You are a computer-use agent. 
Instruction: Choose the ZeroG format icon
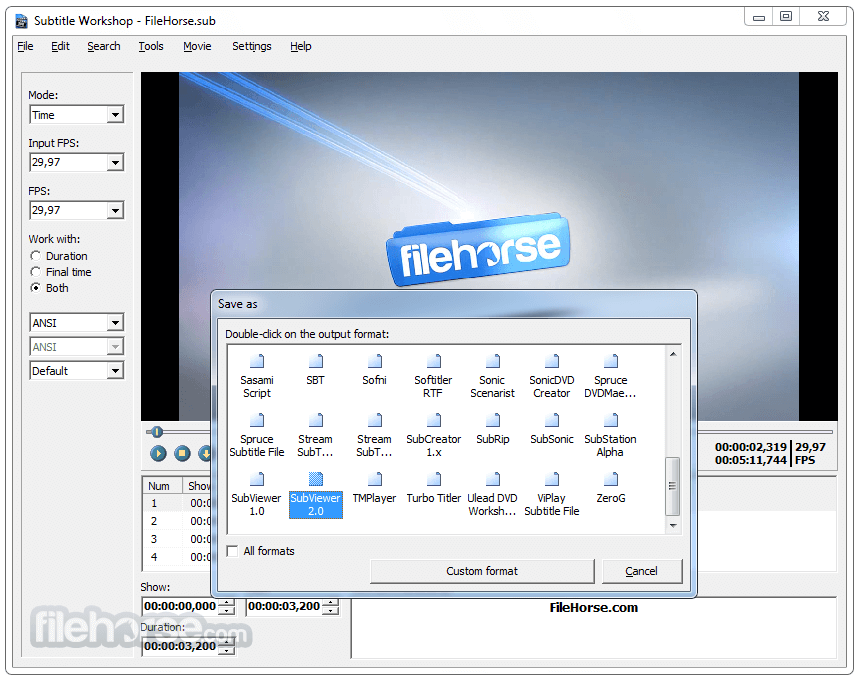coord(611,479)
